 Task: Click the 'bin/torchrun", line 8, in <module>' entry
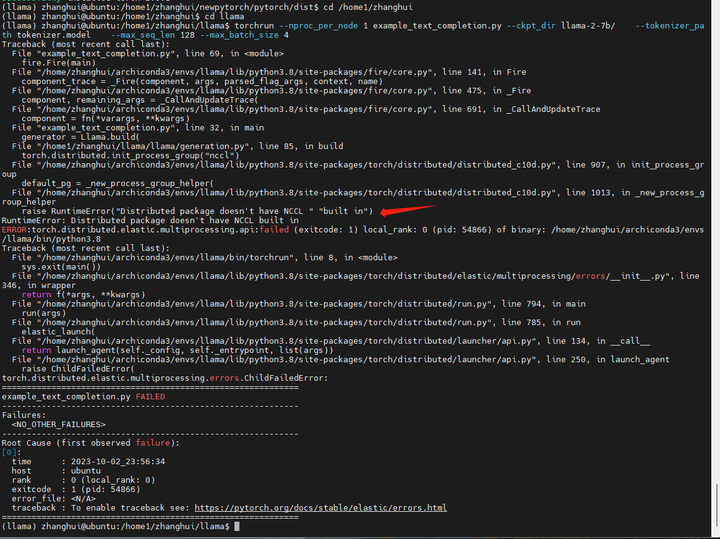click(204, 258)
